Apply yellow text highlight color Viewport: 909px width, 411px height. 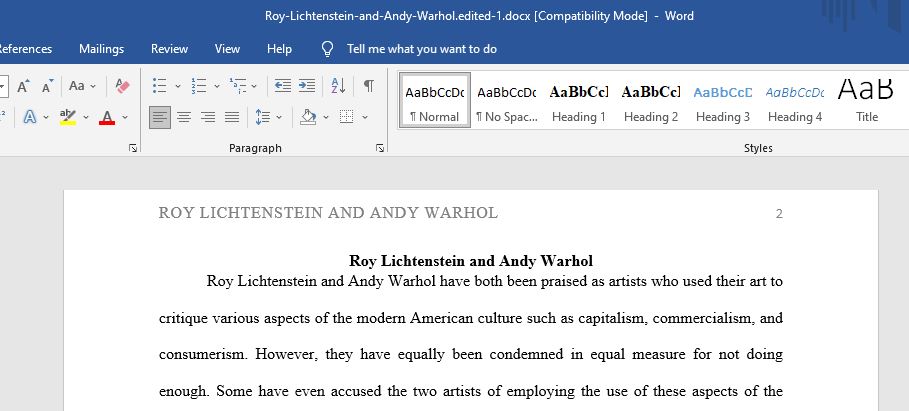pyautogui.click(x=68, y=117)
